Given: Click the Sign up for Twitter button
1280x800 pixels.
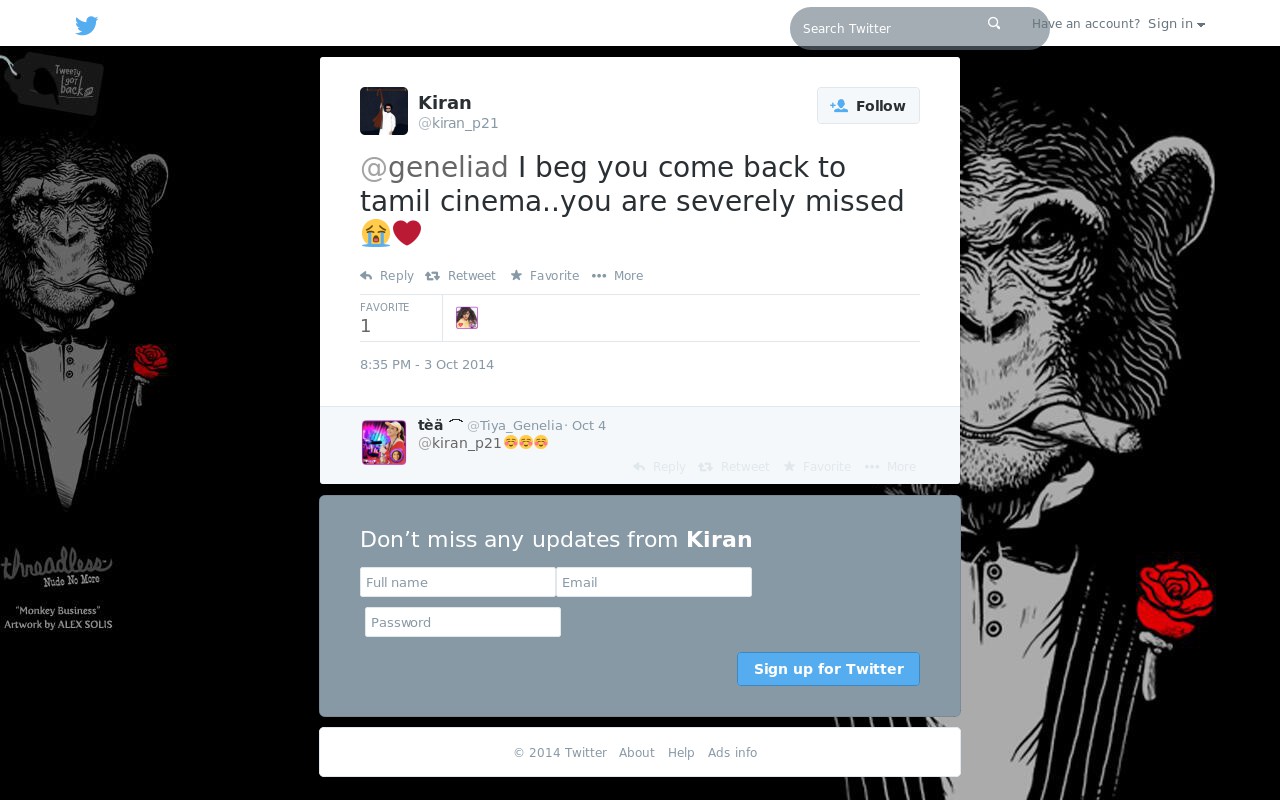Looking at the screenshot, I should (828, 669).
